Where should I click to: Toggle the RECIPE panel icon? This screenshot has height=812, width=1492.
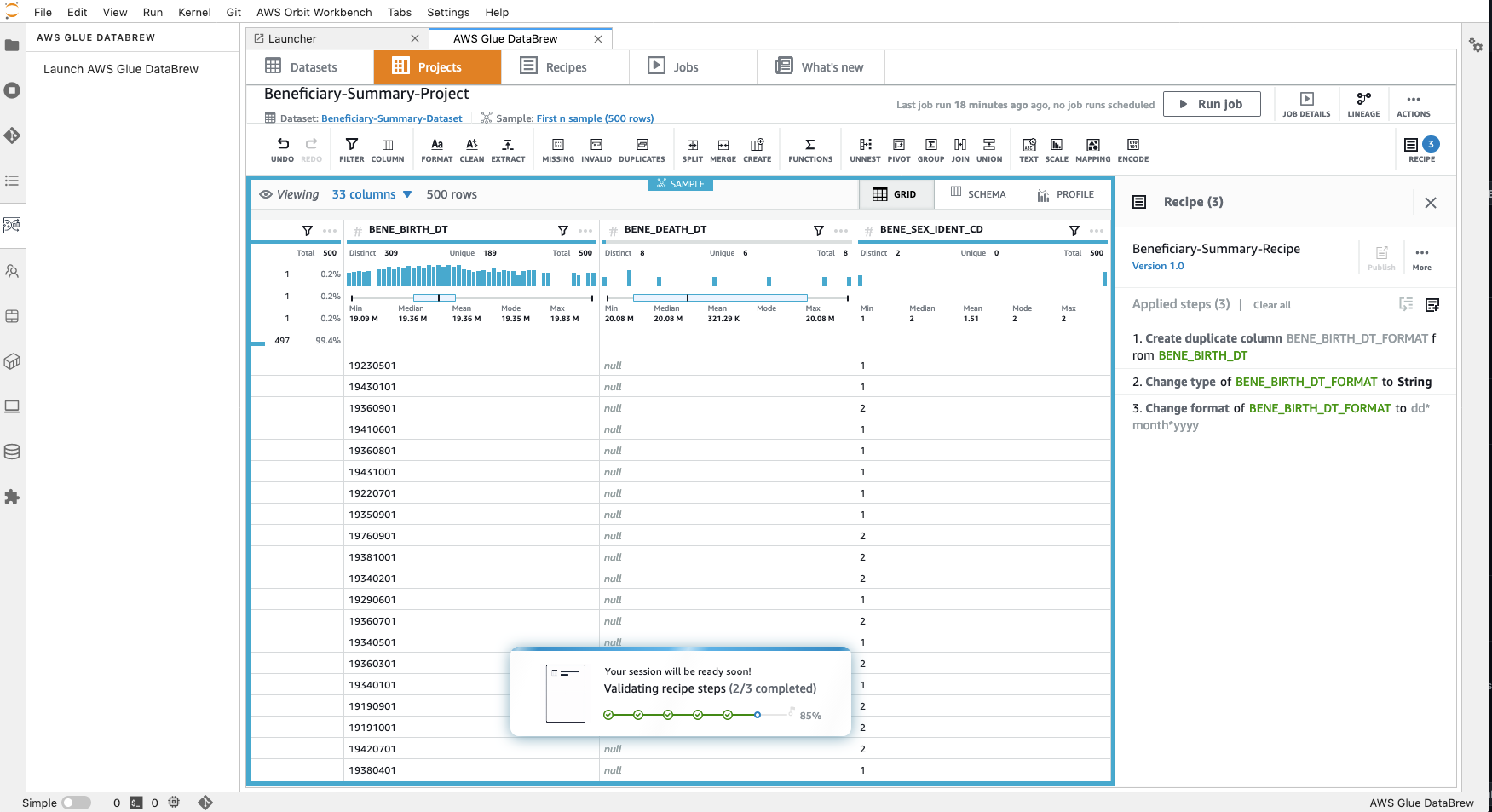pyautogui.click(x=1421, y=149)
